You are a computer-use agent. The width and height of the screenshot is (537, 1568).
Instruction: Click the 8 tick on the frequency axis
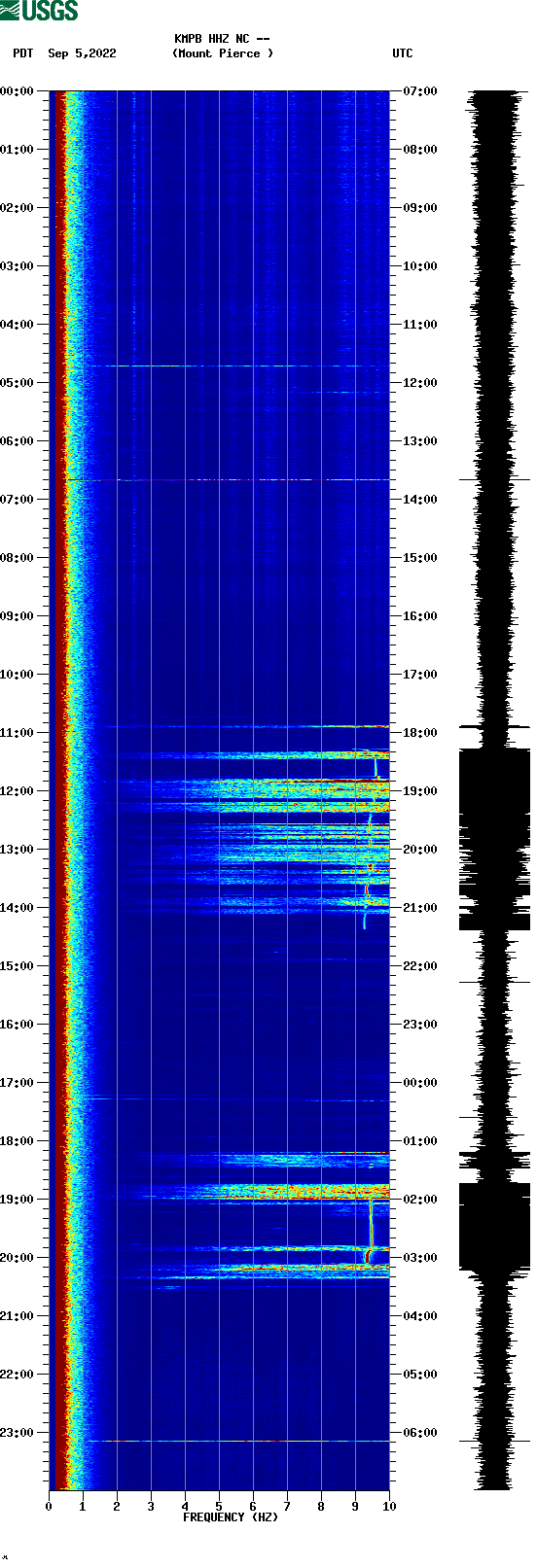(x=321, y=1507)
